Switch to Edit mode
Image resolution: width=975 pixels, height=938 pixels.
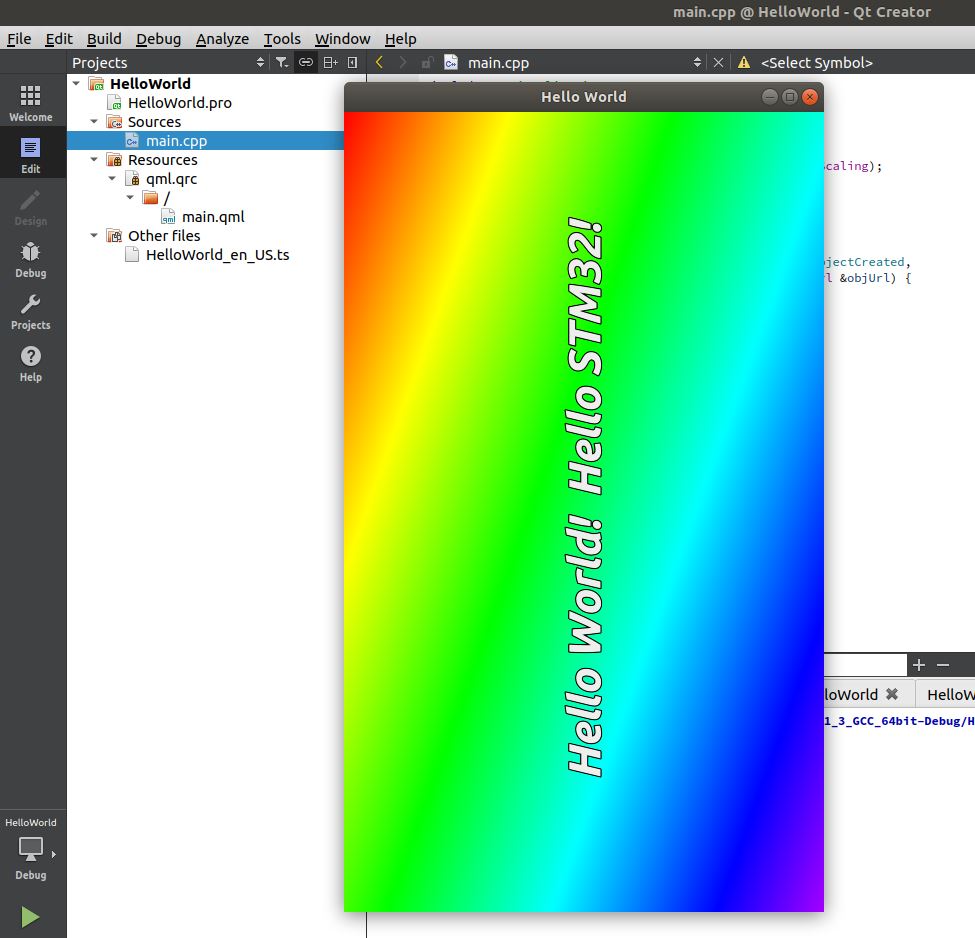(x=30, y=155)
